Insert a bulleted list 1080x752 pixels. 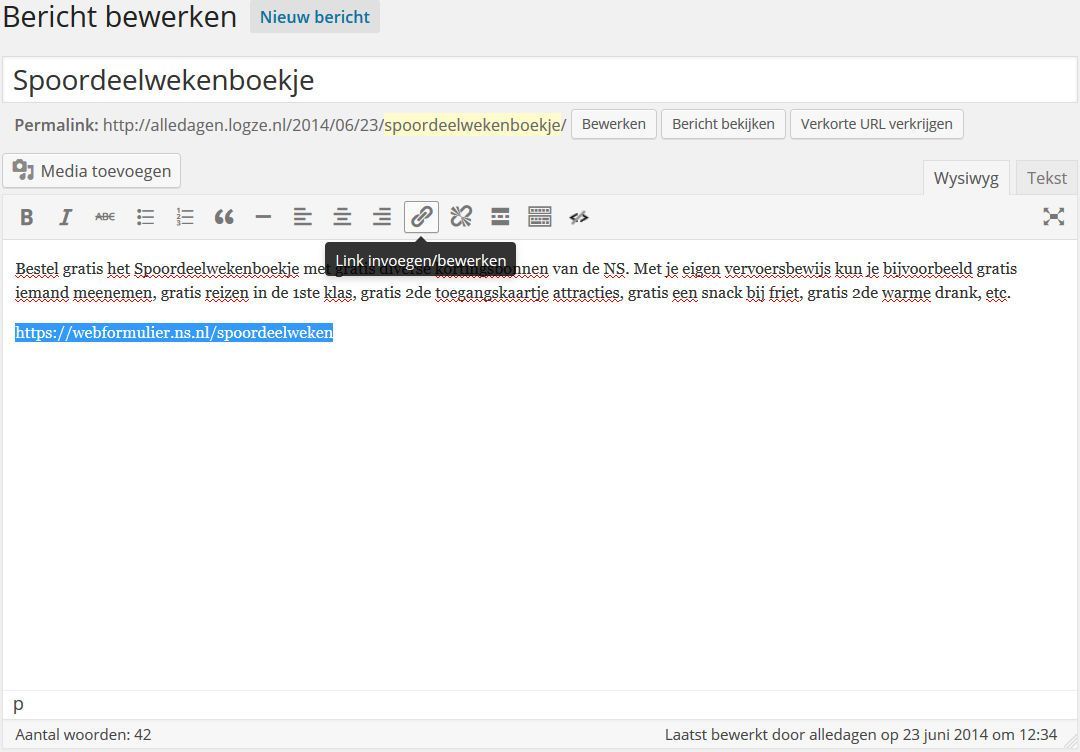(x=145, y=217)
